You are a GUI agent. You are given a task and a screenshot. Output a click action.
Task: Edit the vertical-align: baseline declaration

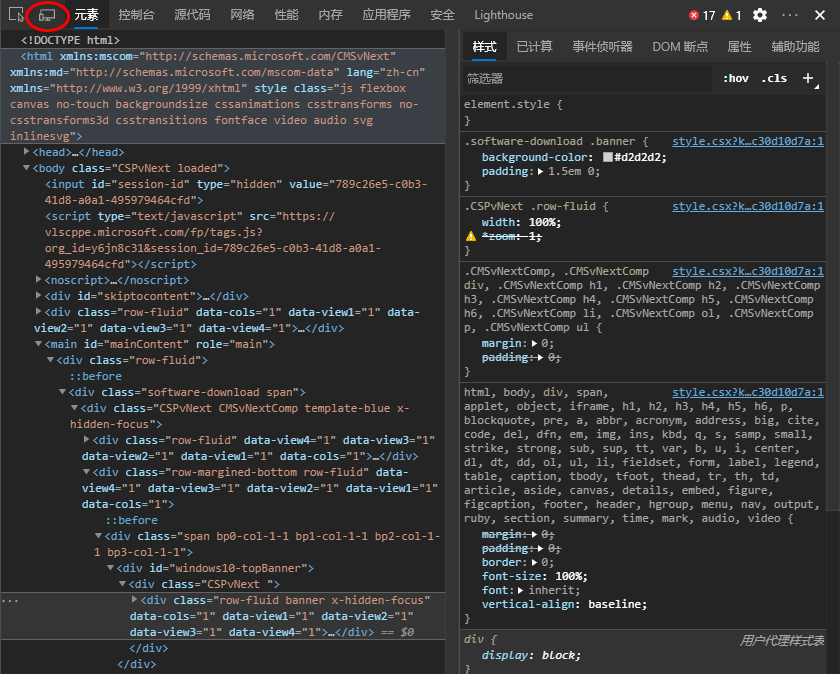coord(564,604)
